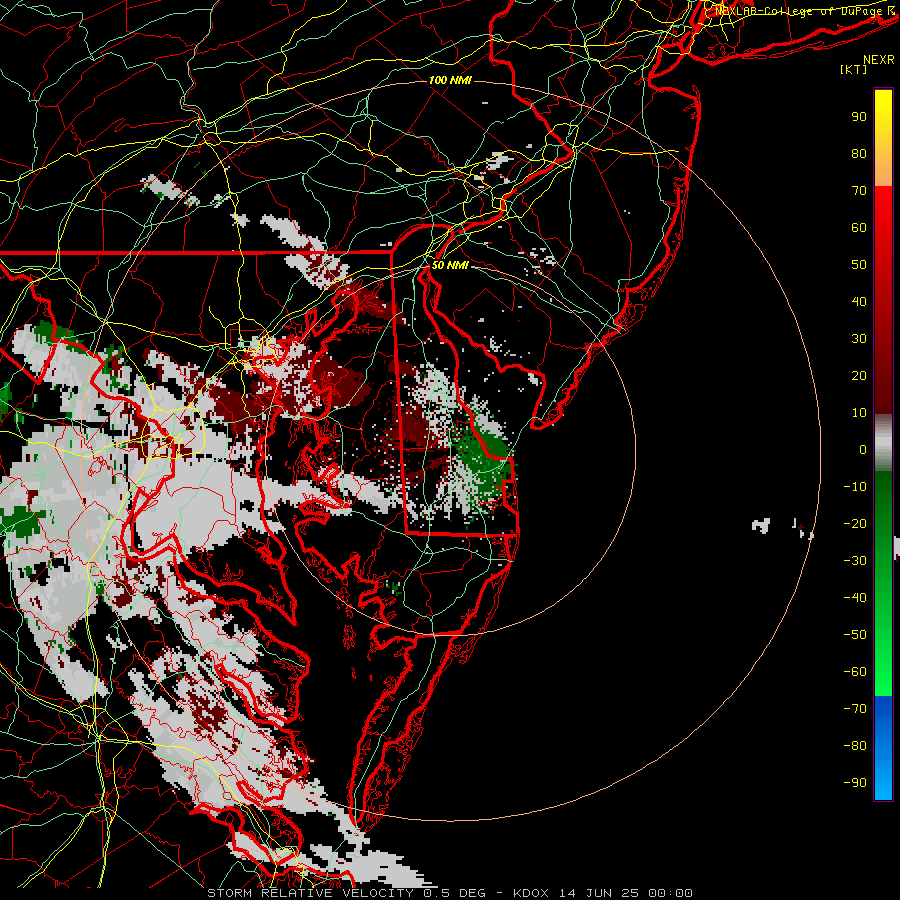
Task: Click the blue segment of the color bar
Action: (x=883, y=747)
